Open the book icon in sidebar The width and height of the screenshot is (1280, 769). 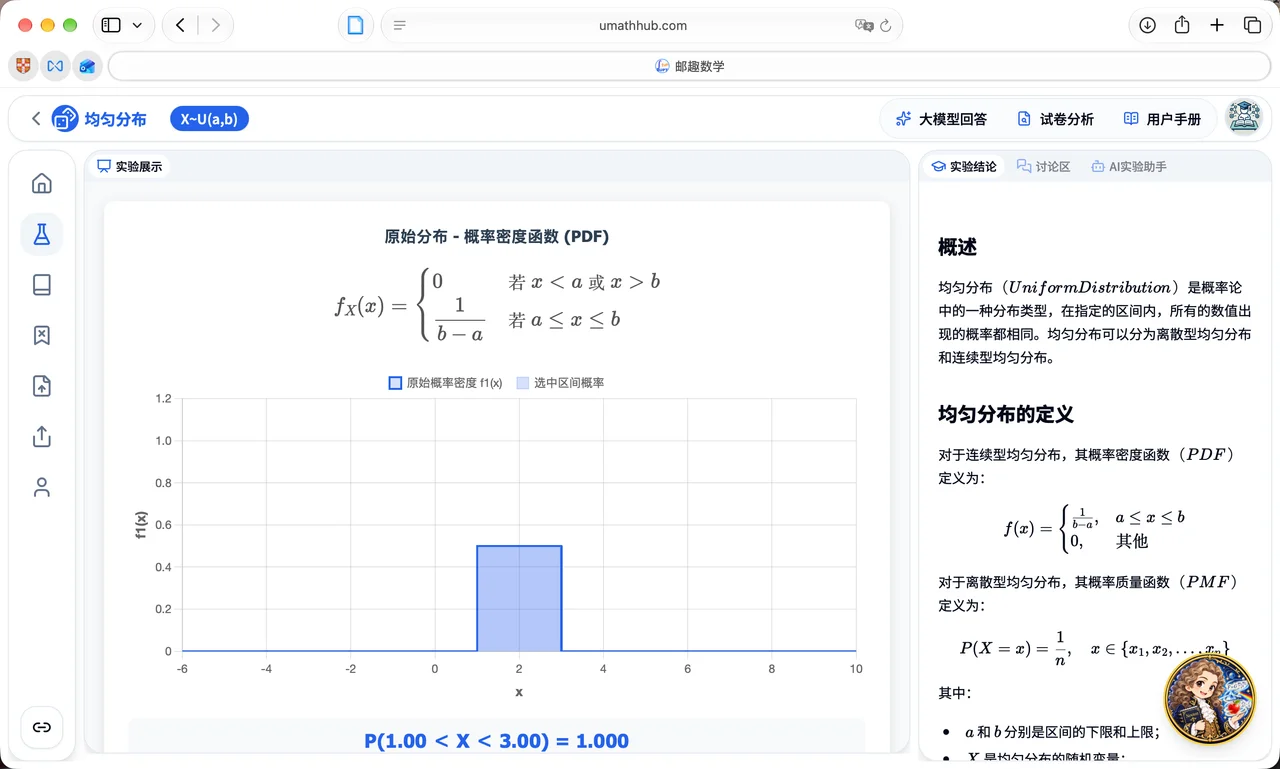tap(41, 285)
